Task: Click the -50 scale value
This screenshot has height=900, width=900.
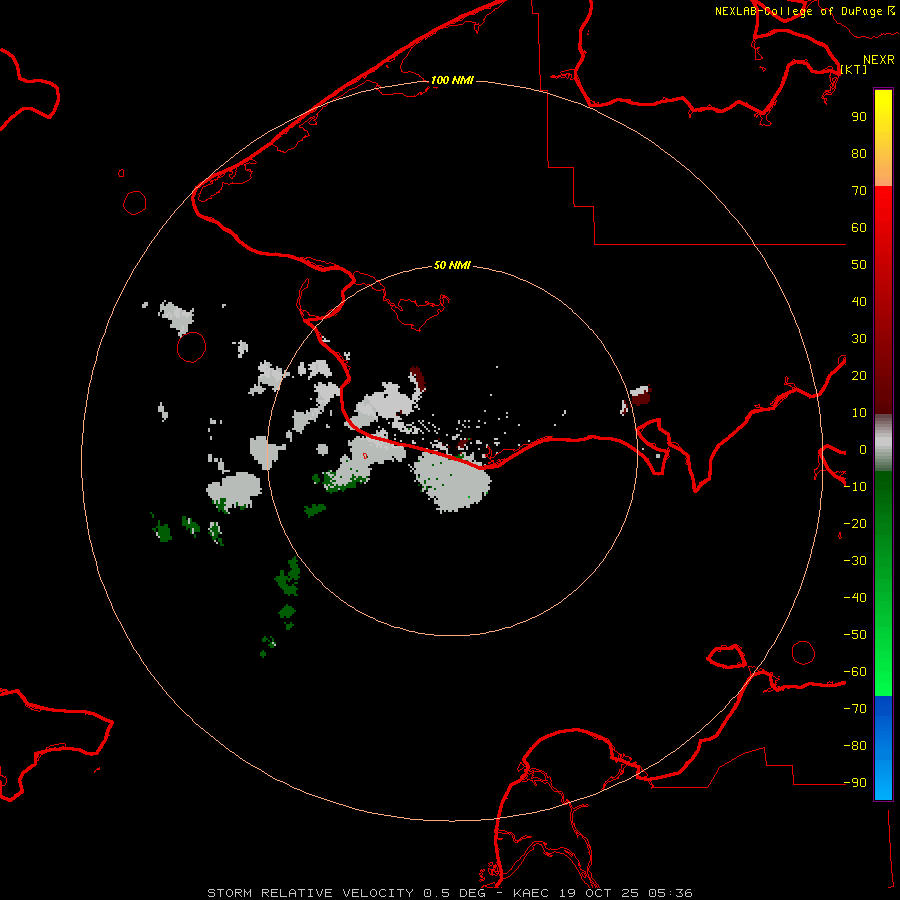Action: click(x=855, y=635)
